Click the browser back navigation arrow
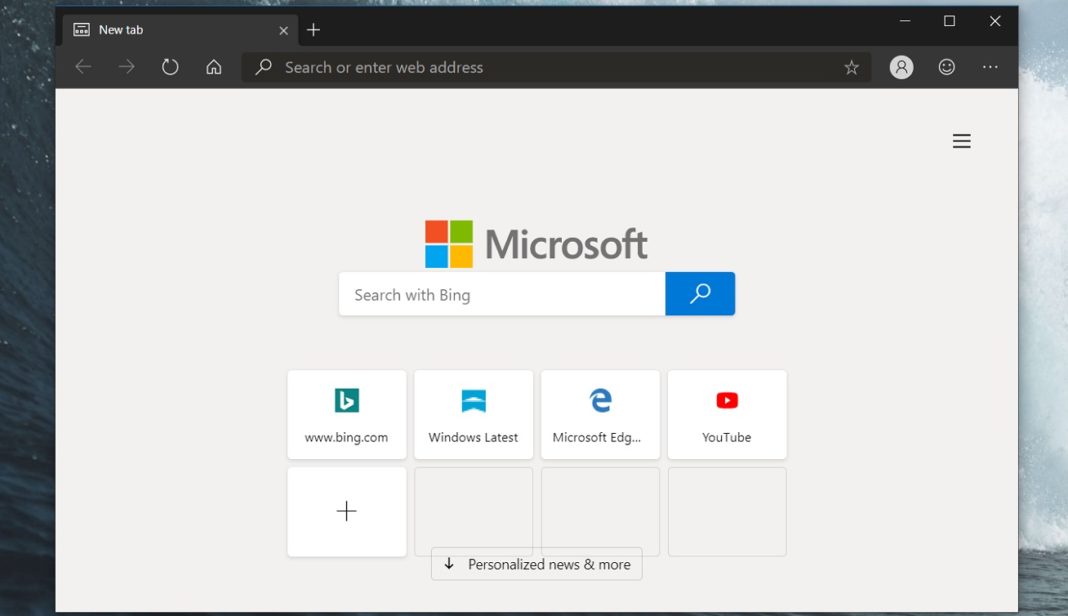1068x616 pixels. pos(83,67)
